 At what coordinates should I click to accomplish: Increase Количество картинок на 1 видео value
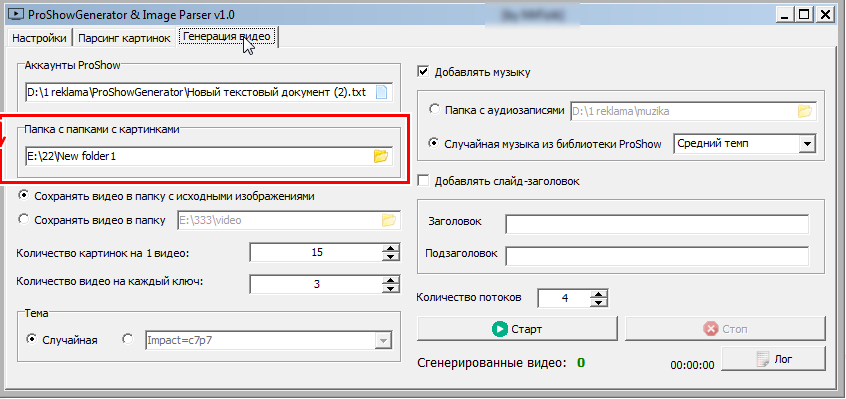click(390, 248)
